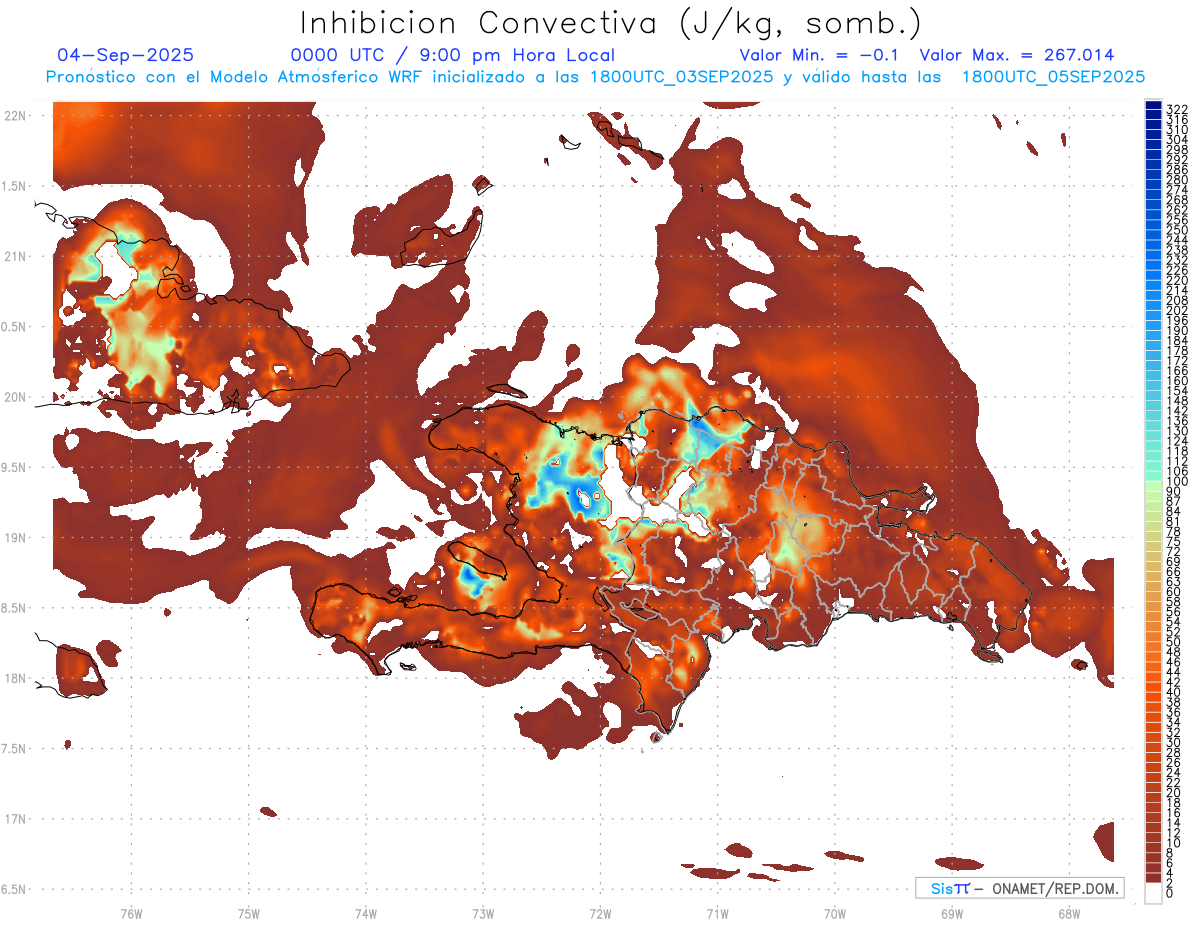Pick the dark blue 322 color bar segment

1153,106
